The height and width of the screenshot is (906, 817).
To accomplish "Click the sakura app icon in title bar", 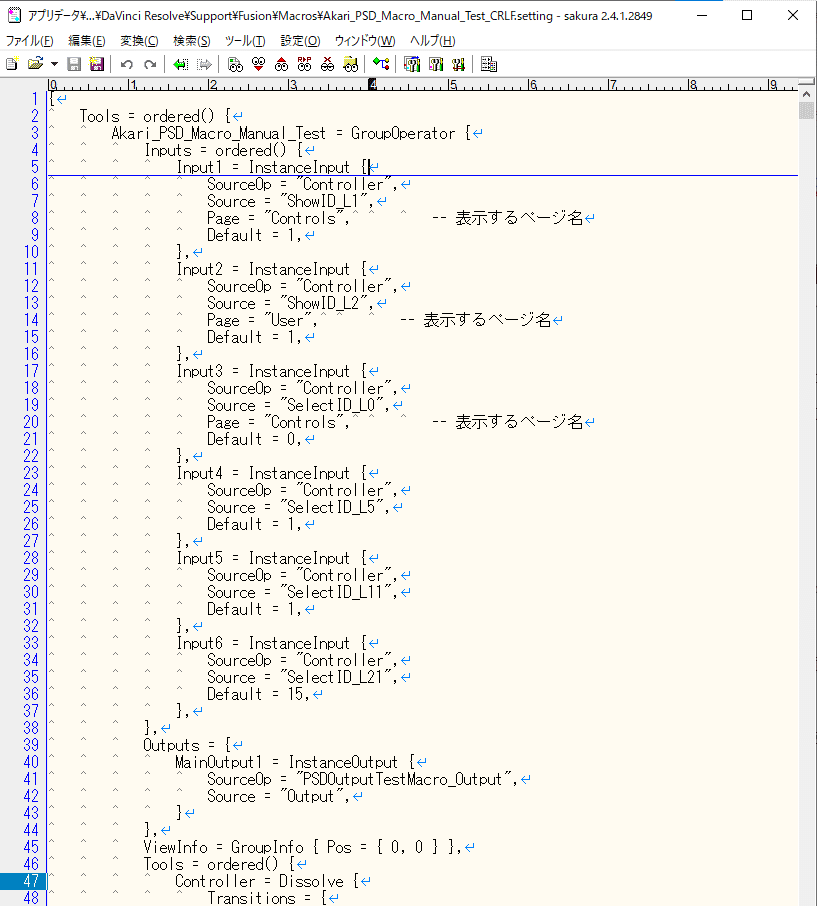I will [14, 15].
